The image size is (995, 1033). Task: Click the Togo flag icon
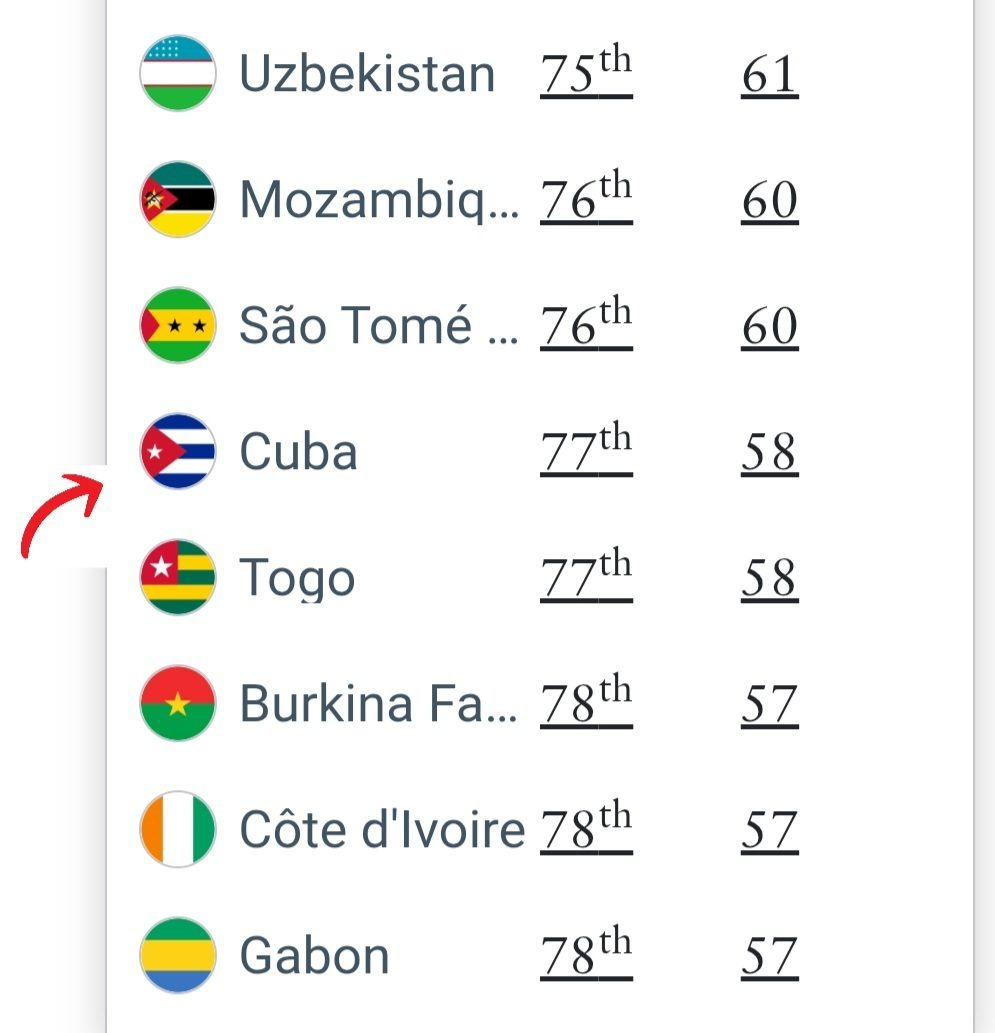pos(177,577)
